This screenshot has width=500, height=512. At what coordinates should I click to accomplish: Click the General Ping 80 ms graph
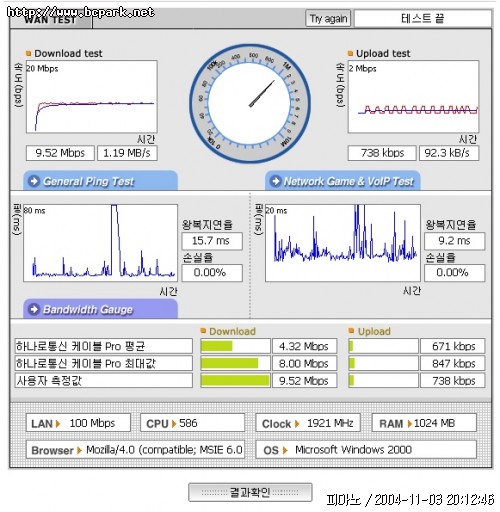(x=100, y=243)
